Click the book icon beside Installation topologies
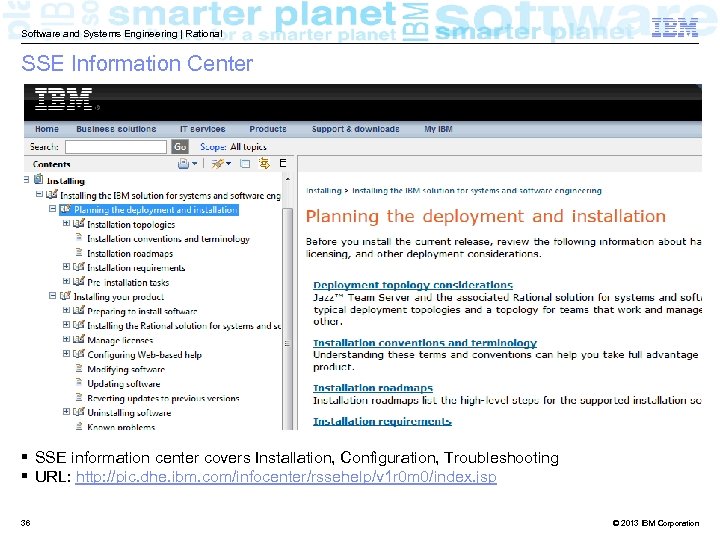This screenshot has height=540, width=720. [79, 224]
